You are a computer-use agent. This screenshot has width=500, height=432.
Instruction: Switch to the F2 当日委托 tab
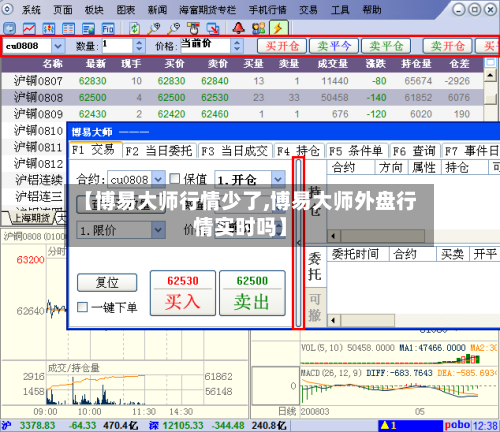pyautogui.click(x=160, y=151)
